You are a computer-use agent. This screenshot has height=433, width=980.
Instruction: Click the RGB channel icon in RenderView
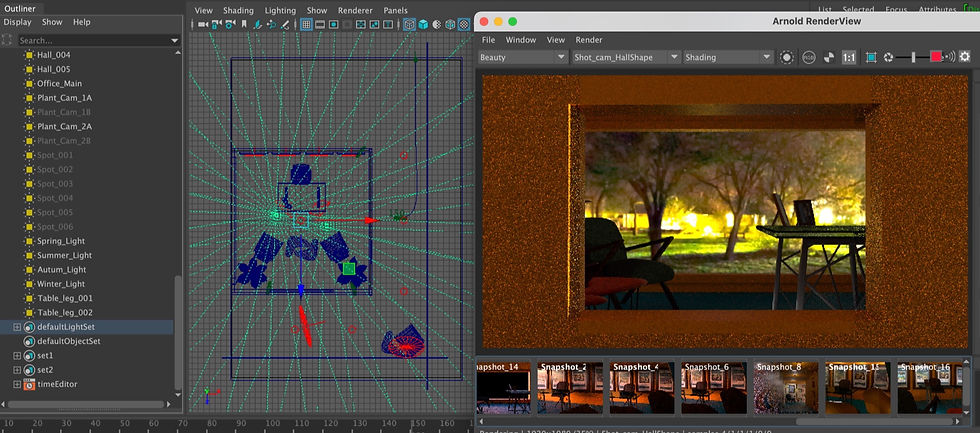click(x=809, y=57)
